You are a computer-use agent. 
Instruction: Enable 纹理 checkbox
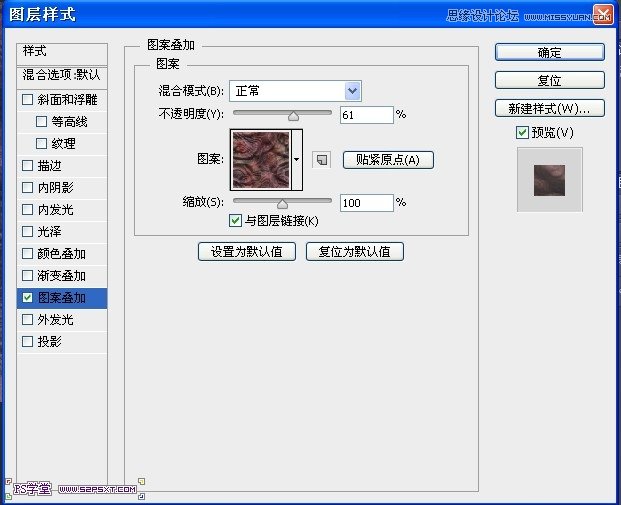point(42,143)
